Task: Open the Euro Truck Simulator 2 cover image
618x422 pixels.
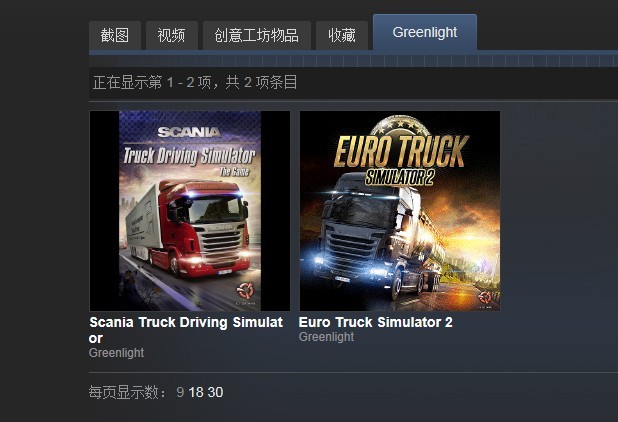Action: point(400,211)
